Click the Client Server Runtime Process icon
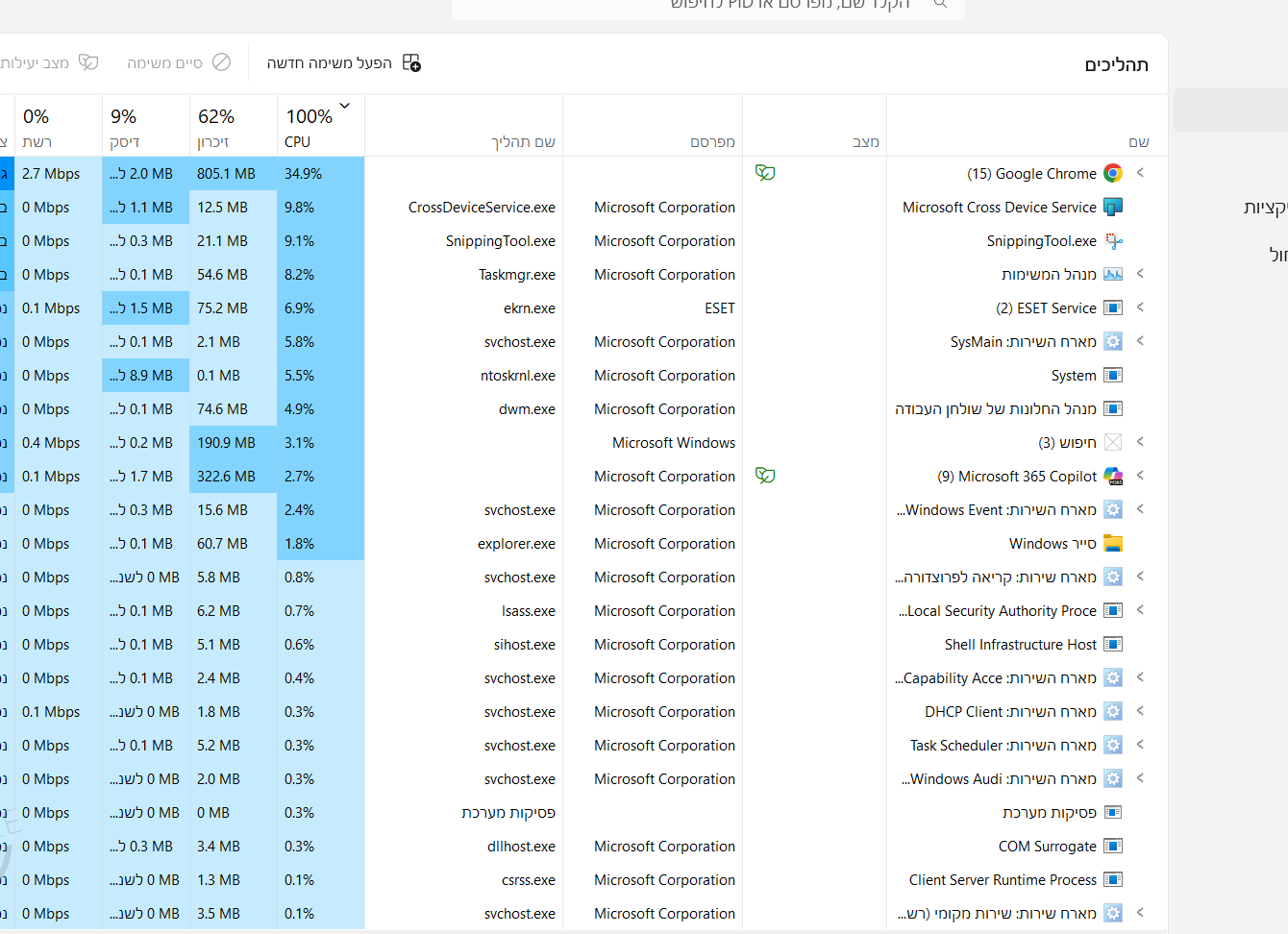The height and width of the screenshot is (934, 1288). pos(1113,879)
